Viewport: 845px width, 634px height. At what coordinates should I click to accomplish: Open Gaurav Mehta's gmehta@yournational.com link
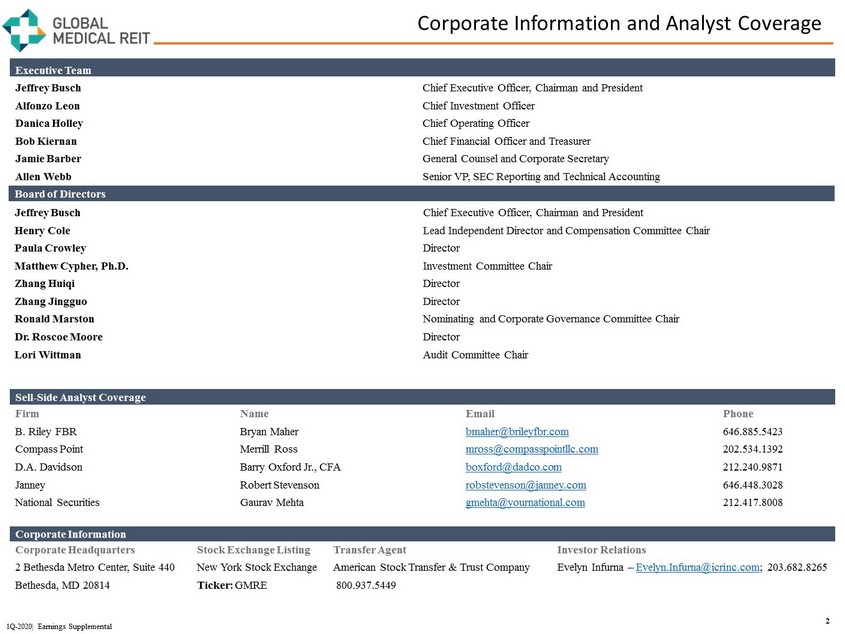pos(525,503)
